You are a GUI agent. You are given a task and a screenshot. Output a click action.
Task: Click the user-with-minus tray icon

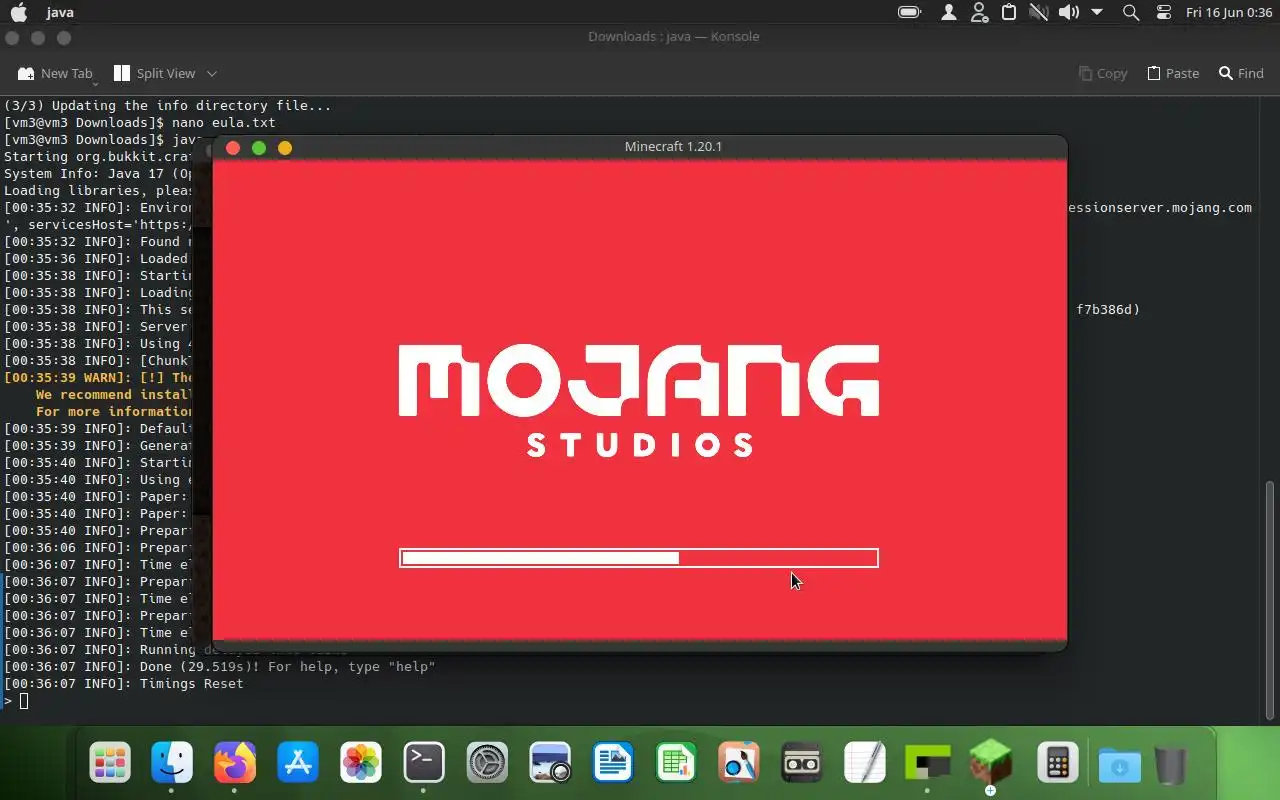point(979,12)
